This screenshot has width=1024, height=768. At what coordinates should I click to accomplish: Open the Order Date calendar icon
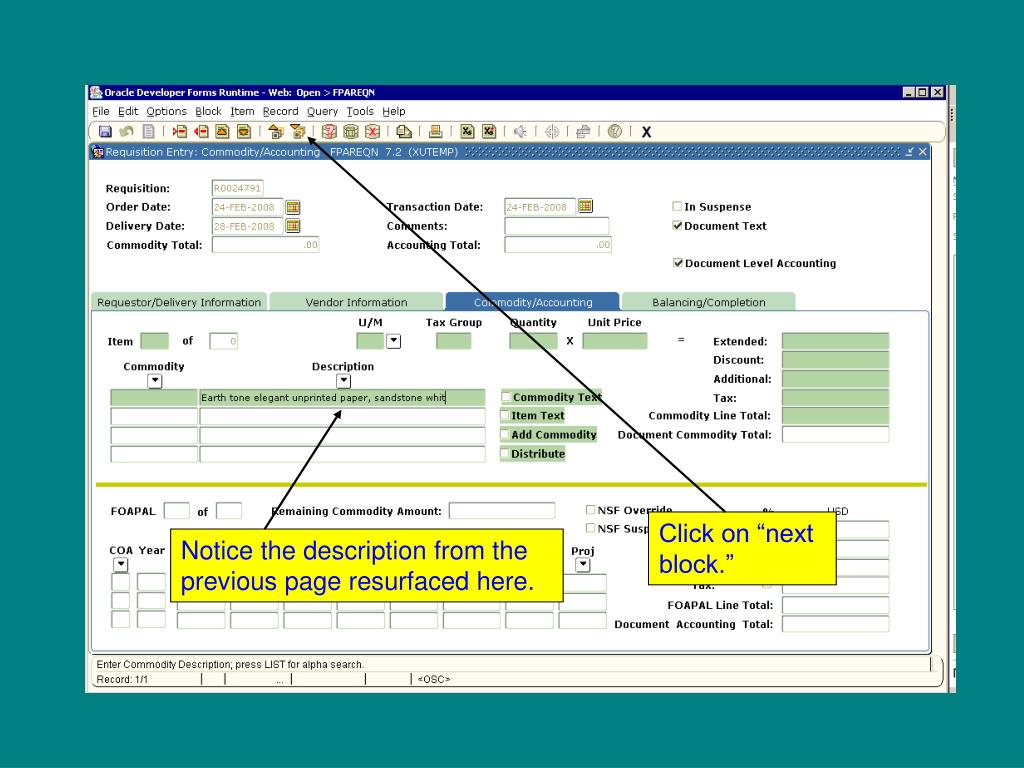293,207
